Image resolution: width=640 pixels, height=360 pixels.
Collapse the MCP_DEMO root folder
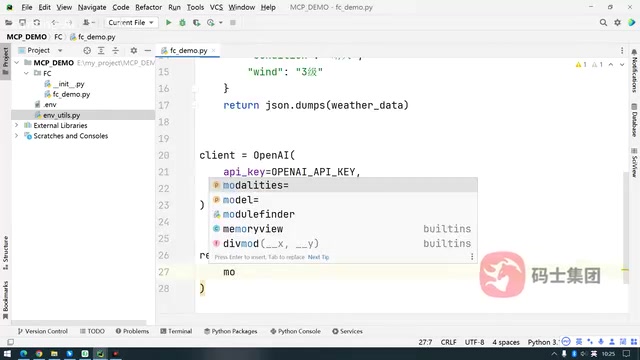17,62
